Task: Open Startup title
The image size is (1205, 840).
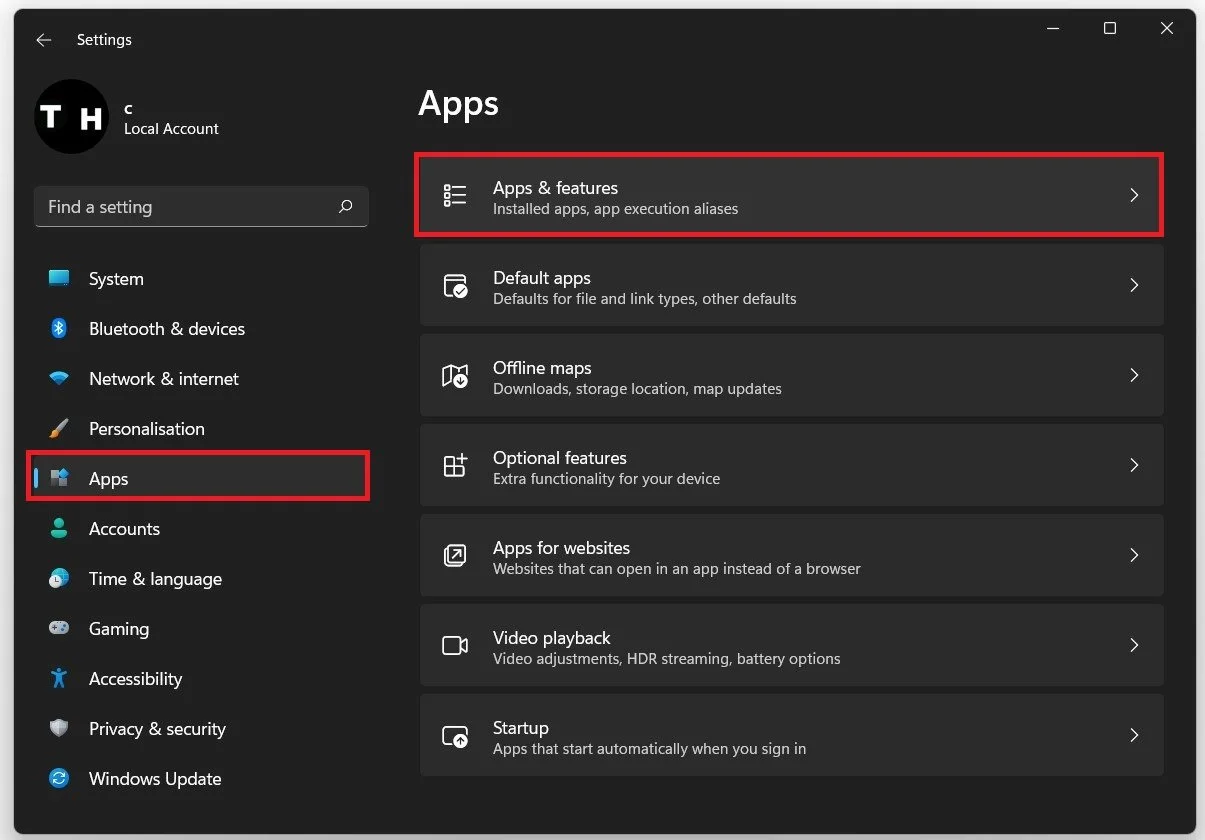Action: (520, 728)
